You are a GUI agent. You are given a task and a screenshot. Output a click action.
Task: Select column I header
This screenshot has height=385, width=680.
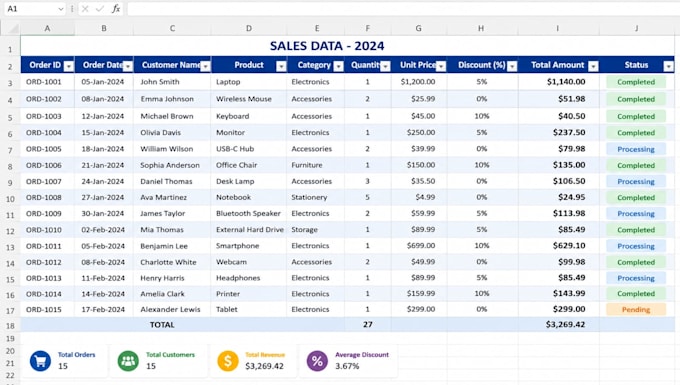[558, 29]
